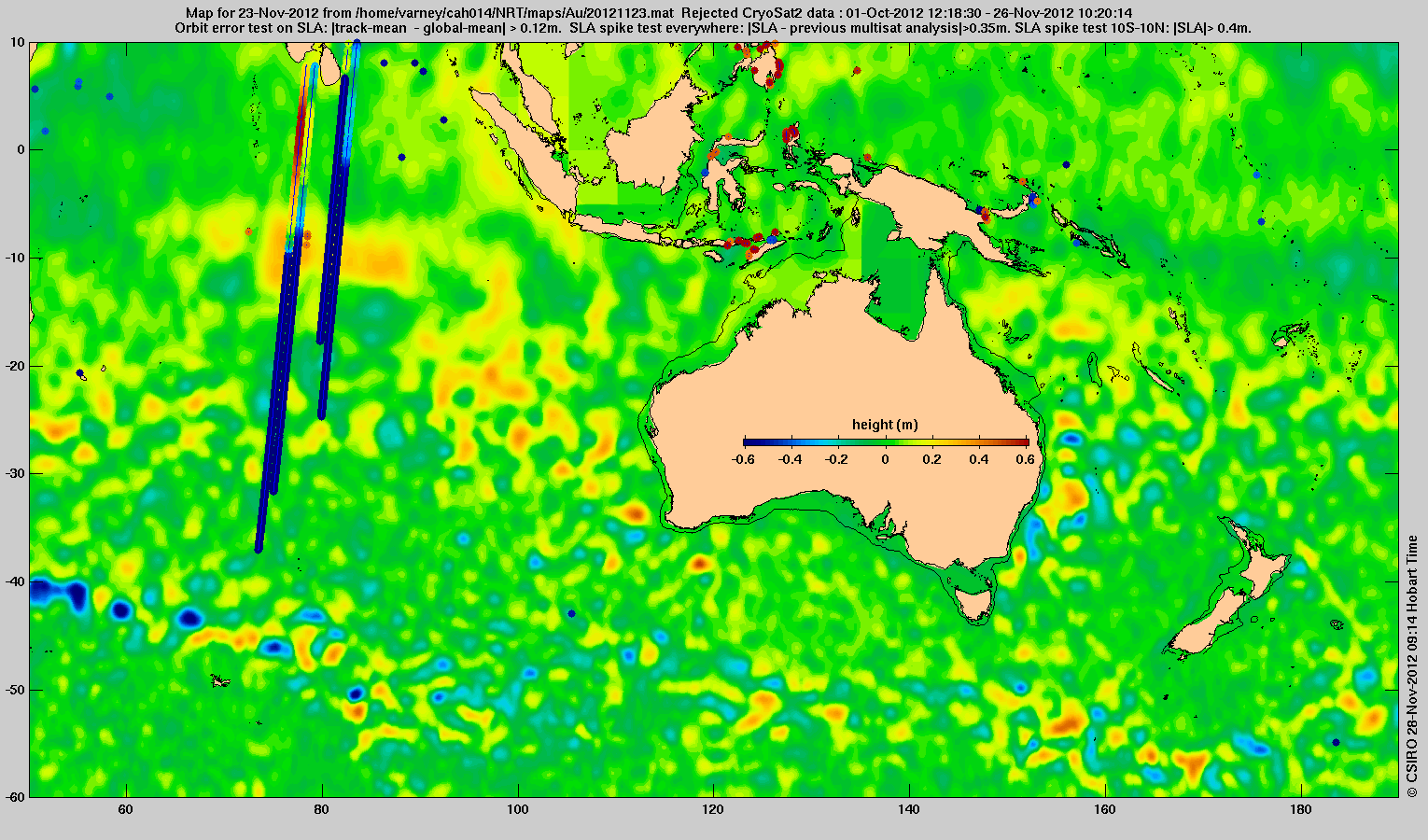The image size is (1428, 840).
Task: Click Tasmania on the map
Action: coord(975,606)
